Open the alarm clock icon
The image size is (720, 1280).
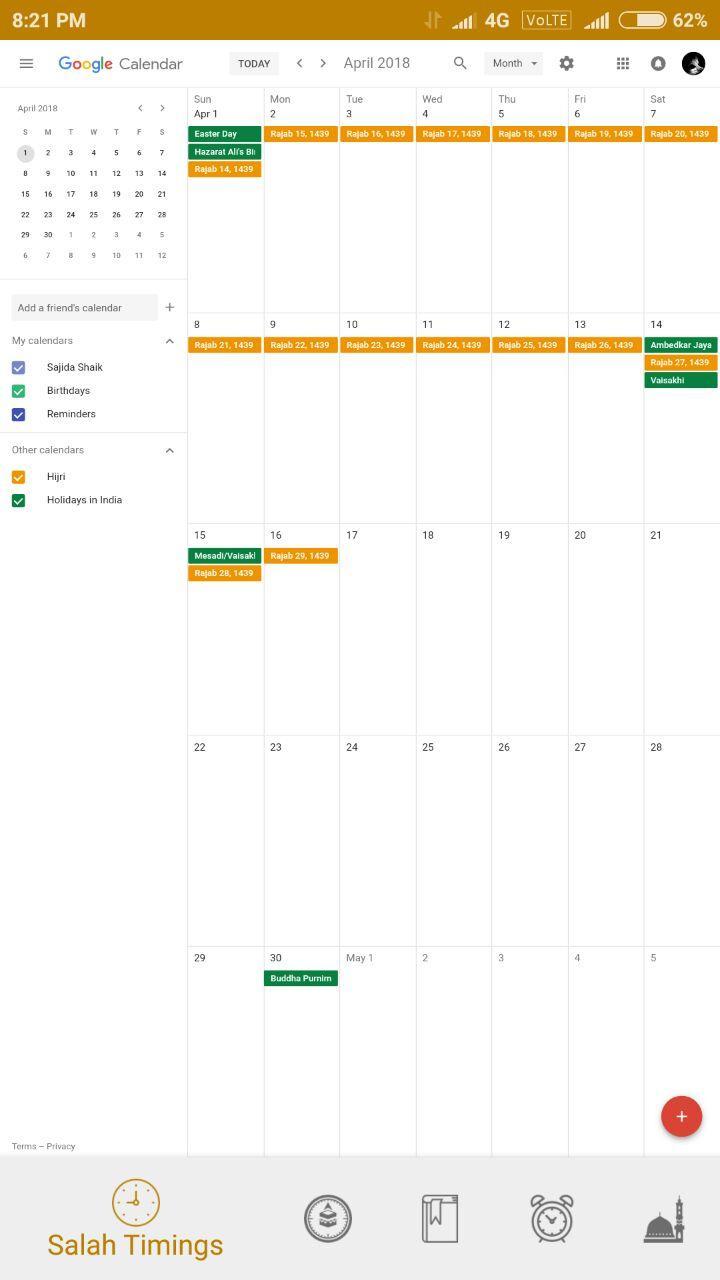[x=552, y=1219]
